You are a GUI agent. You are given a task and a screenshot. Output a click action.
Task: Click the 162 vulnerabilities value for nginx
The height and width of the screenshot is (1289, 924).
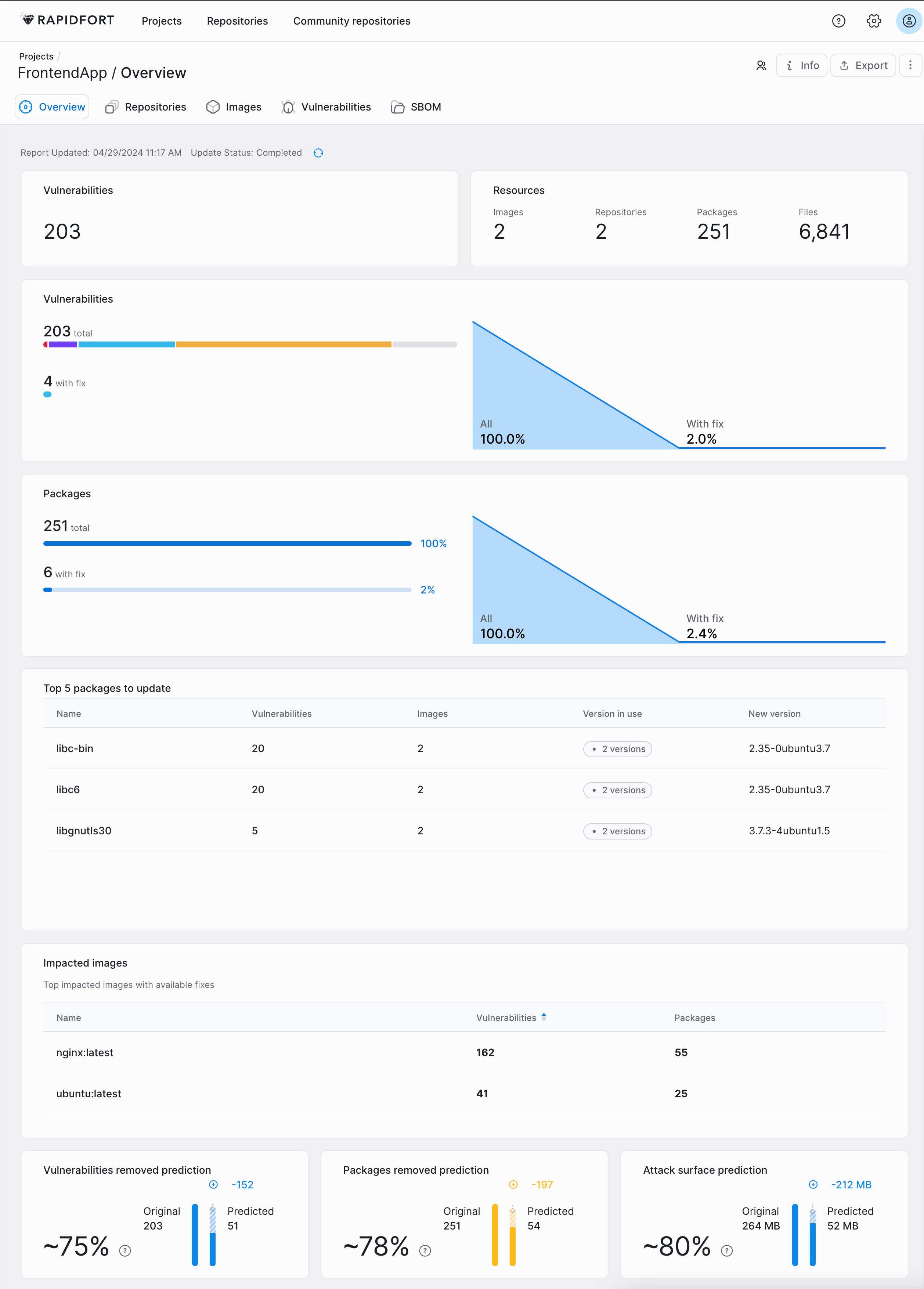tap(485, 1052)
